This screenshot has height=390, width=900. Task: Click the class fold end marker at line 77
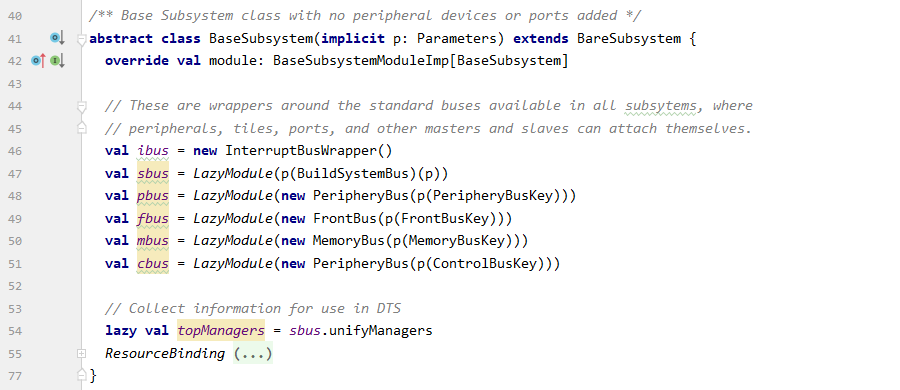(82, 375)
